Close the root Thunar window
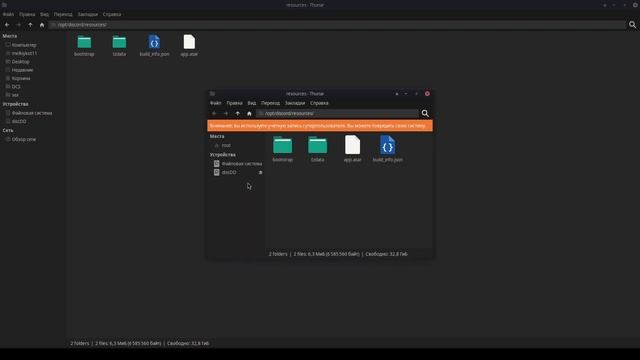 coord(427,94)
